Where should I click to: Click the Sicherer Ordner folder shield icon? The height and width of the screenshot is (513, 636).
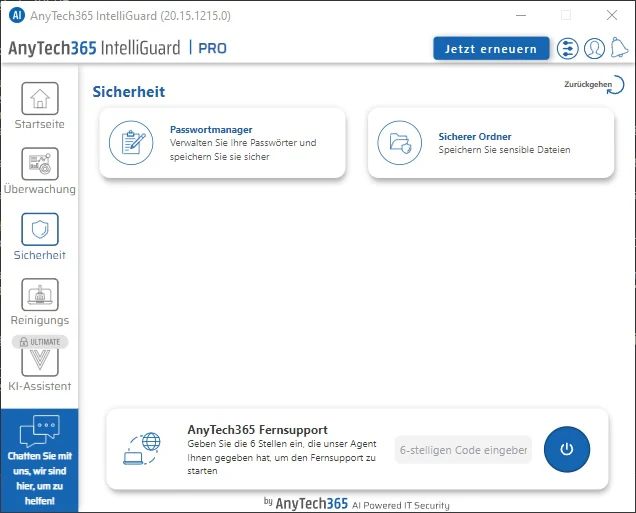400,143
